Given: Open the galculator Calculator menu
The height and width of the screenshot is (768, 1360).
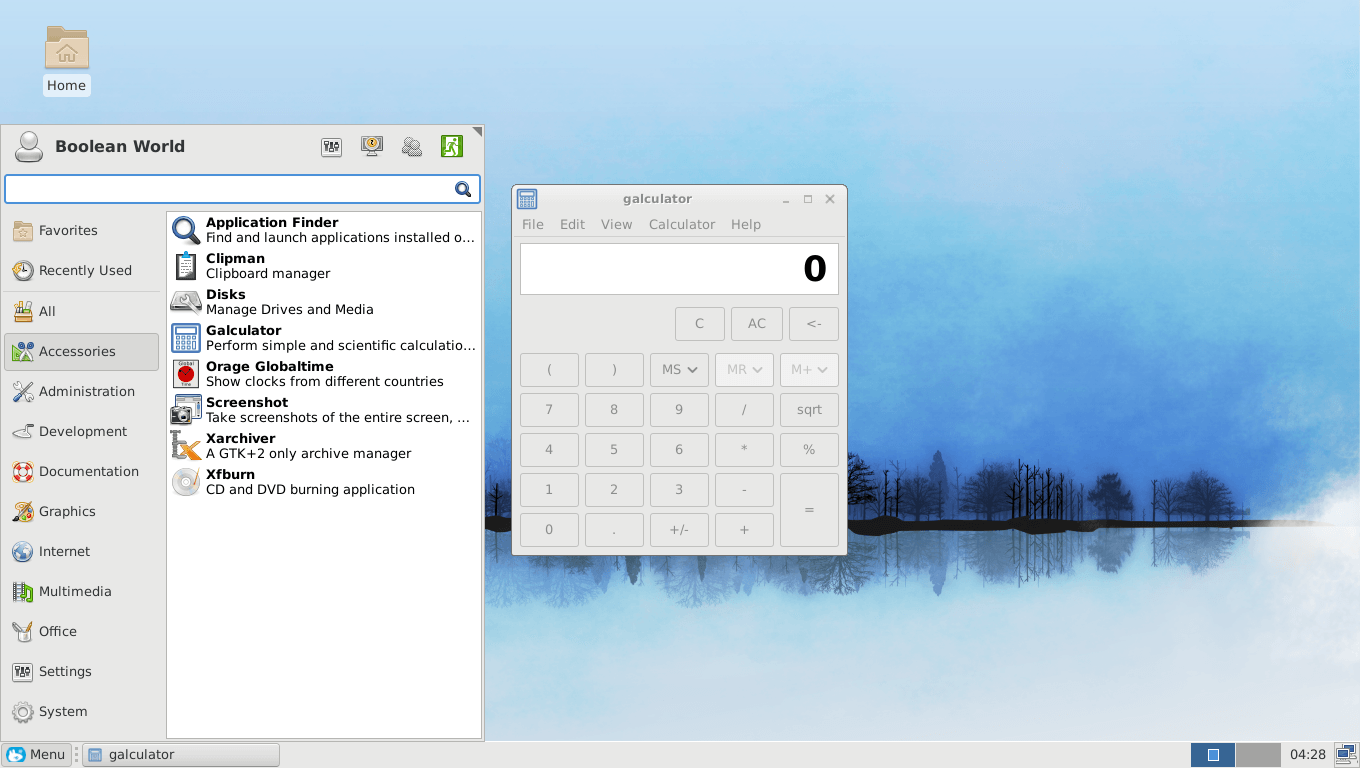Looking at the screenshot, I should click(x=682, y=225).
